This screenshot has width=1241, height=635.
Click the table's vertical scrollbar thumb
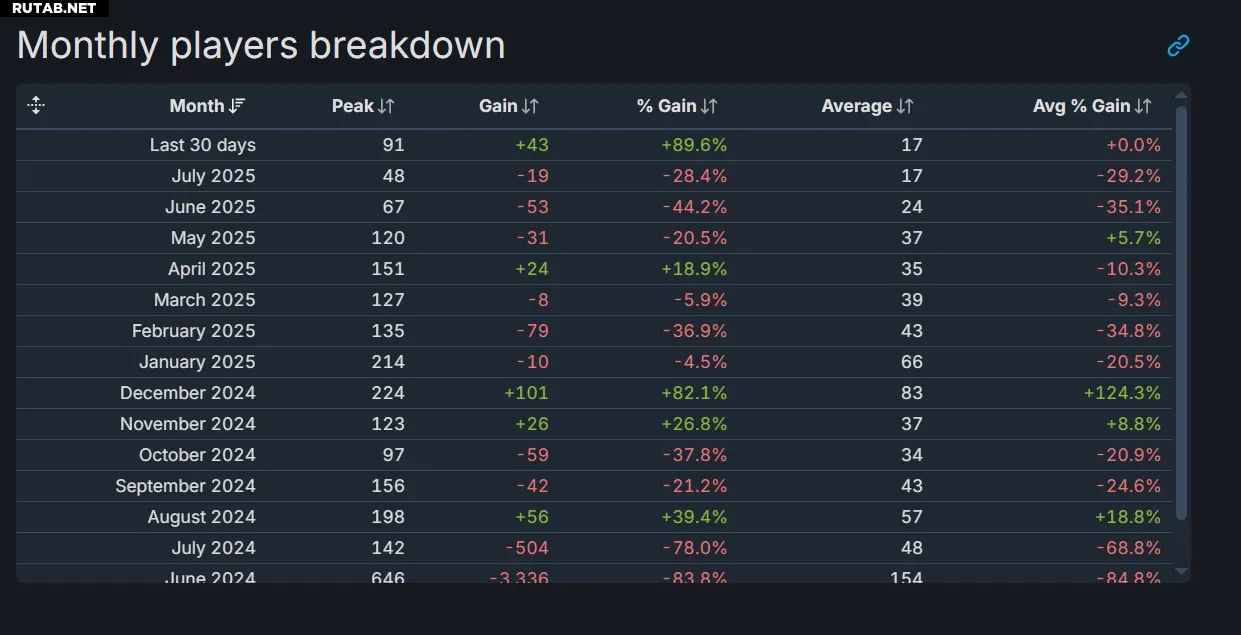(x=1181, y=313)
